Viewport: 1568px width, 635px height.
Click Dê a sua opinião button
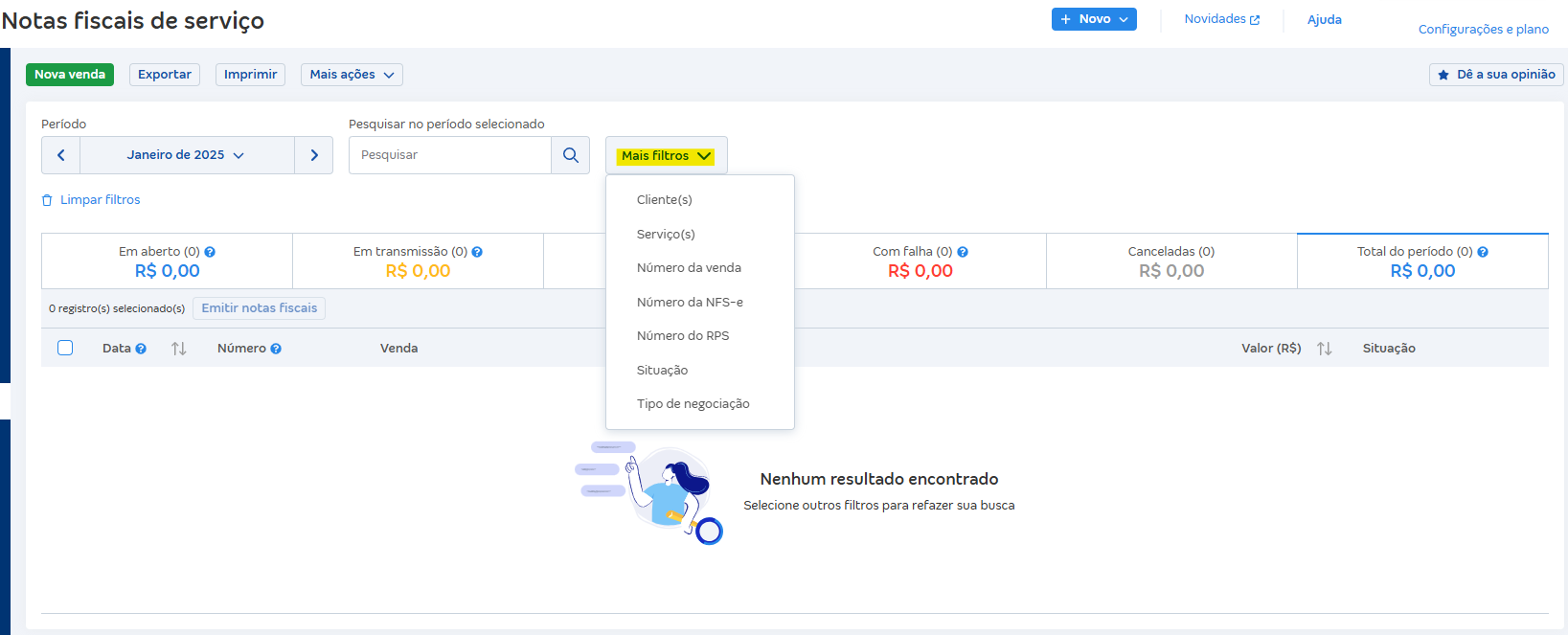[x=1496, y=75]
